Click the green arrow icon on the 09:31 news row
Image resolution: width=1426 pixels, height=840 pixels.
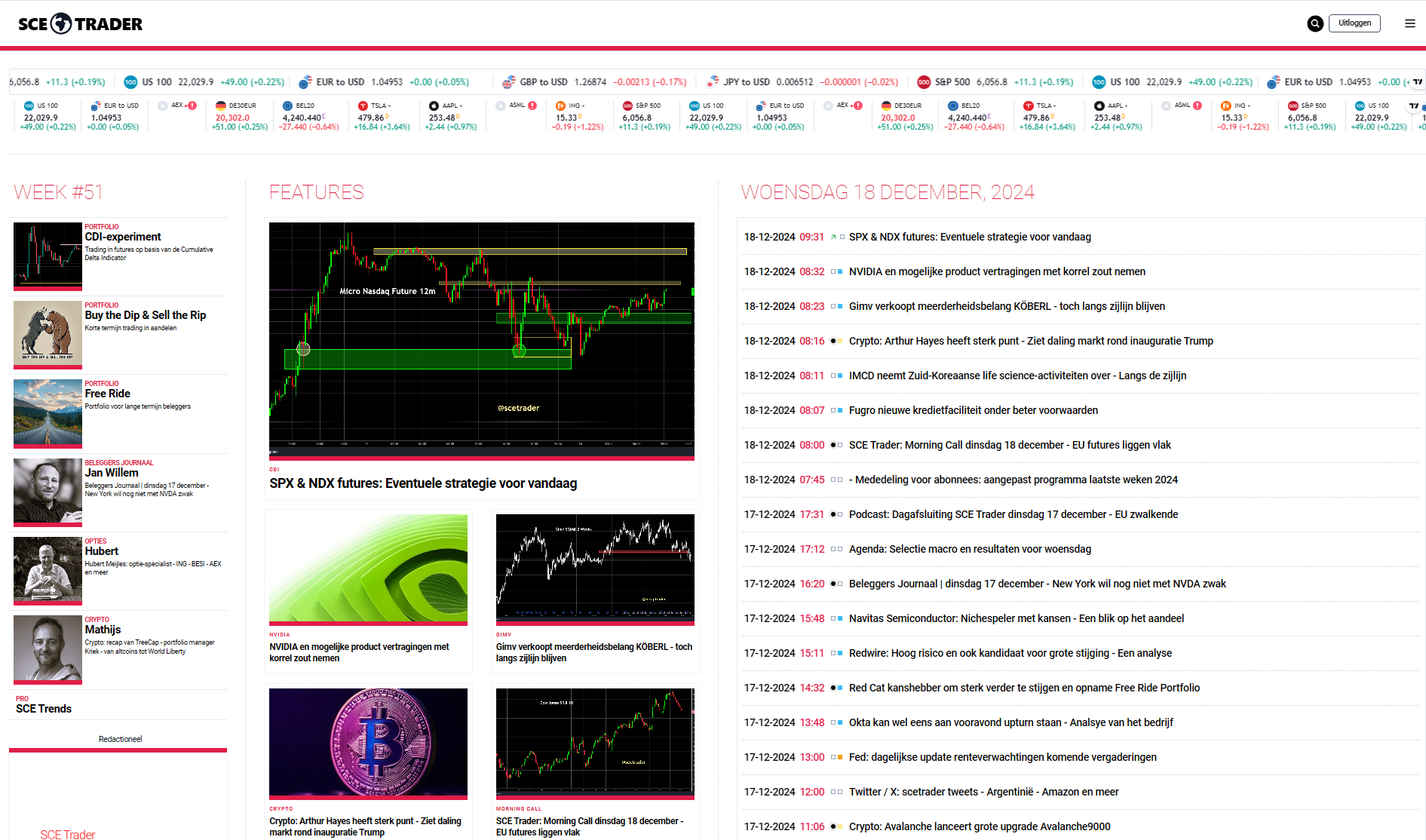click(833, 237)
